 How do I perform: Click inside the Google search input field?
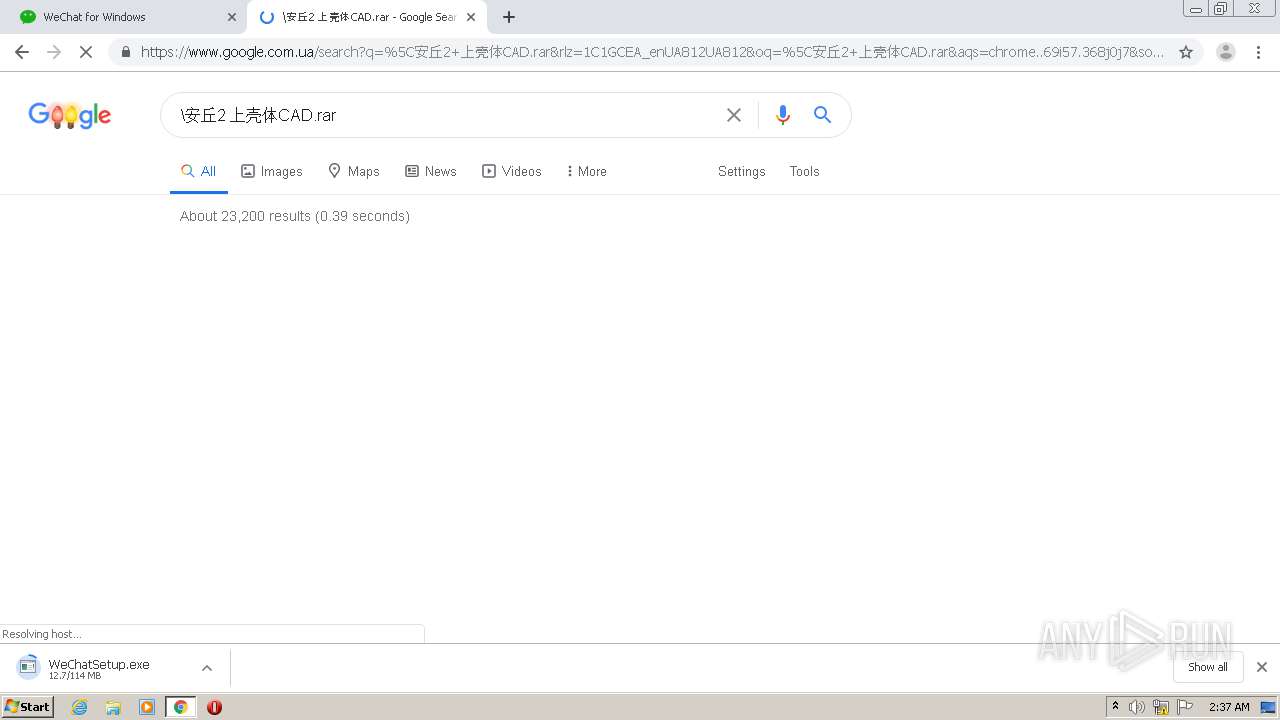(x=445, y=115)
